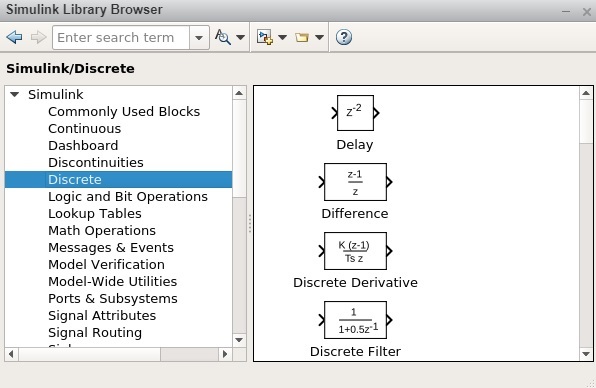Open the Signal Routing library

pyautogui.click(x=95, y=333)
